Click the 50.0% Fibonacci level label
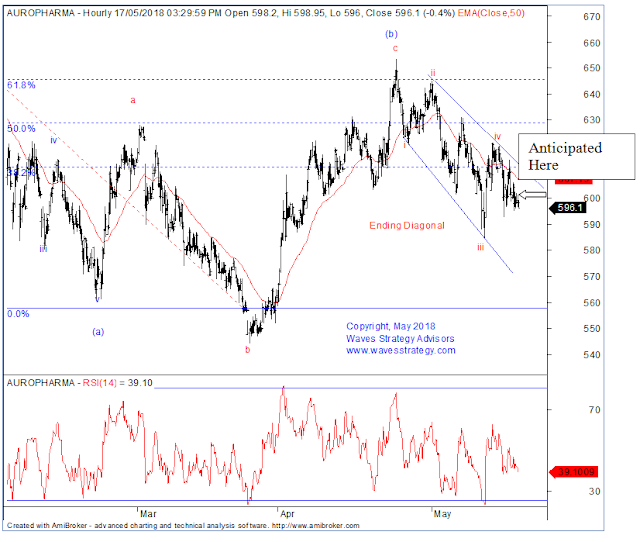This screenshot has width=640, height=542. pos(21,129)
